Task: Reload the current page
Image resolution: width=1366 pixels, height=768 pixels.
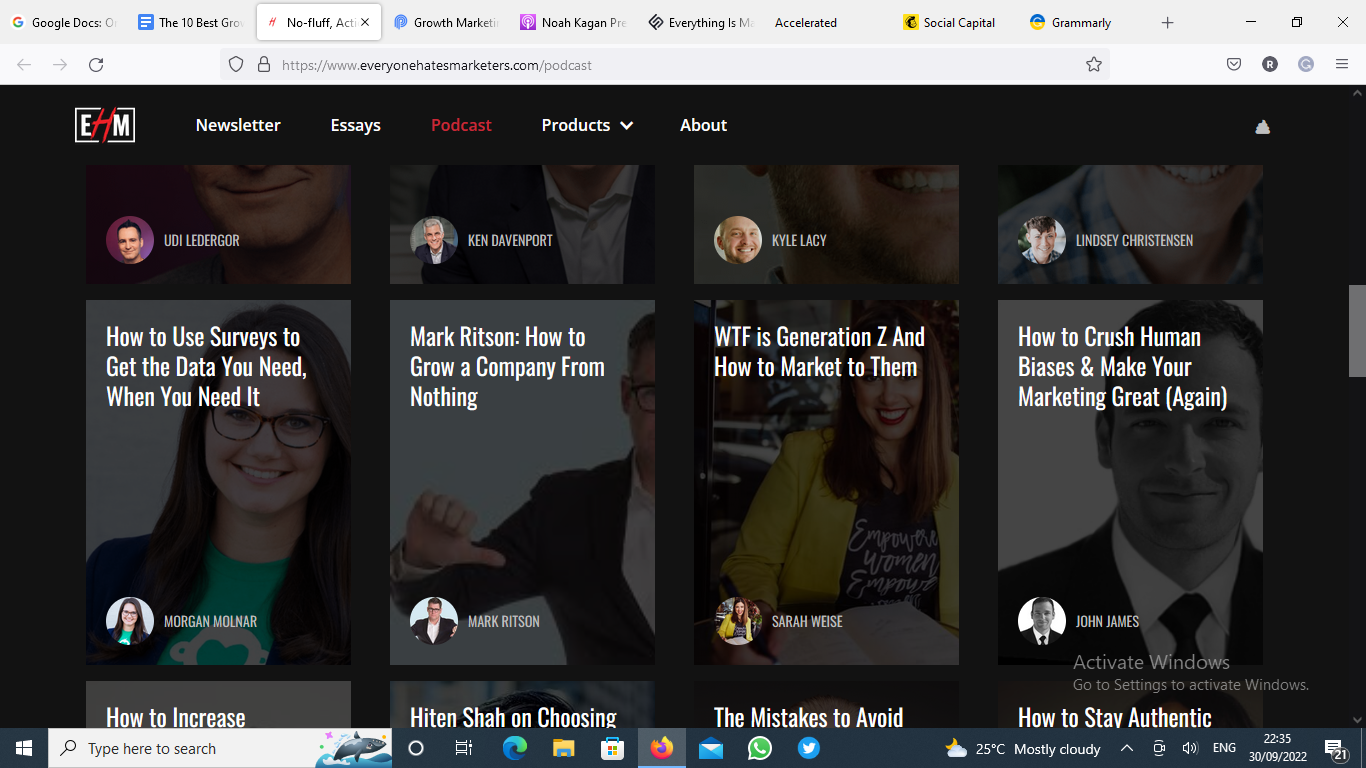Action: click(96, 65)
